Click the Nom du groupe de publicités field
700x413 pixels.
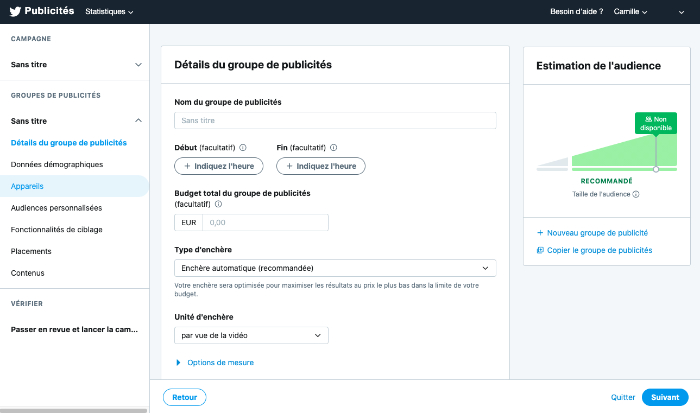click(335, 120)
